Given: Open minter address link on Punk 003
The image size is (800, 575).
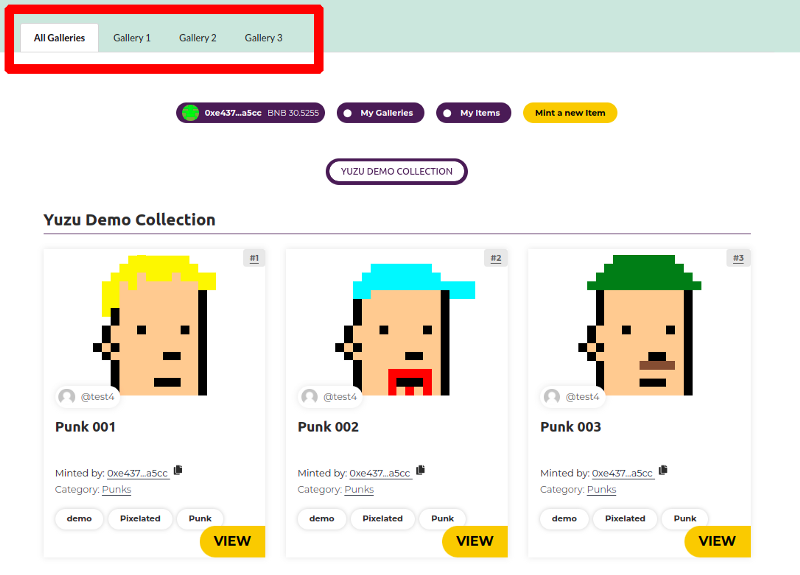Looking at the screenshot, I should pyautogui.click(x=622, y=473).
